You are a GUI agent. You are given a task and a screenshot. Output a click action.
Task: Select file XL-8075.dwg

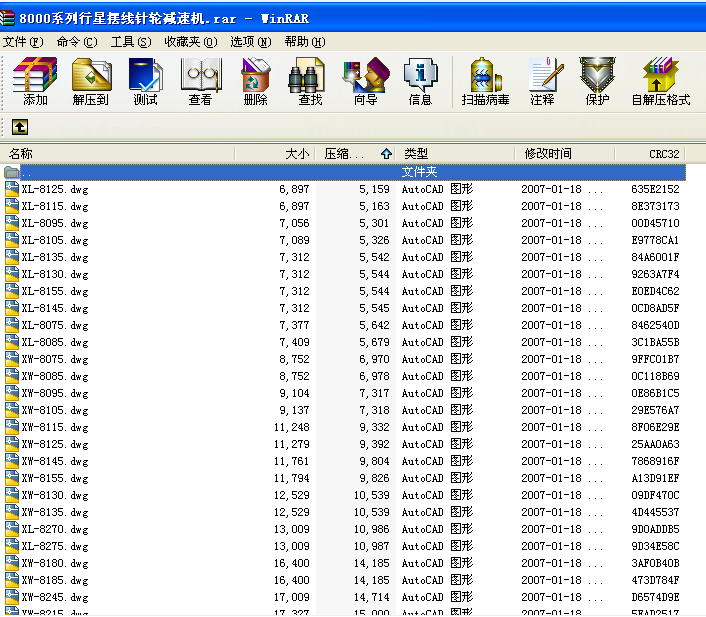[x=55, y=325]
